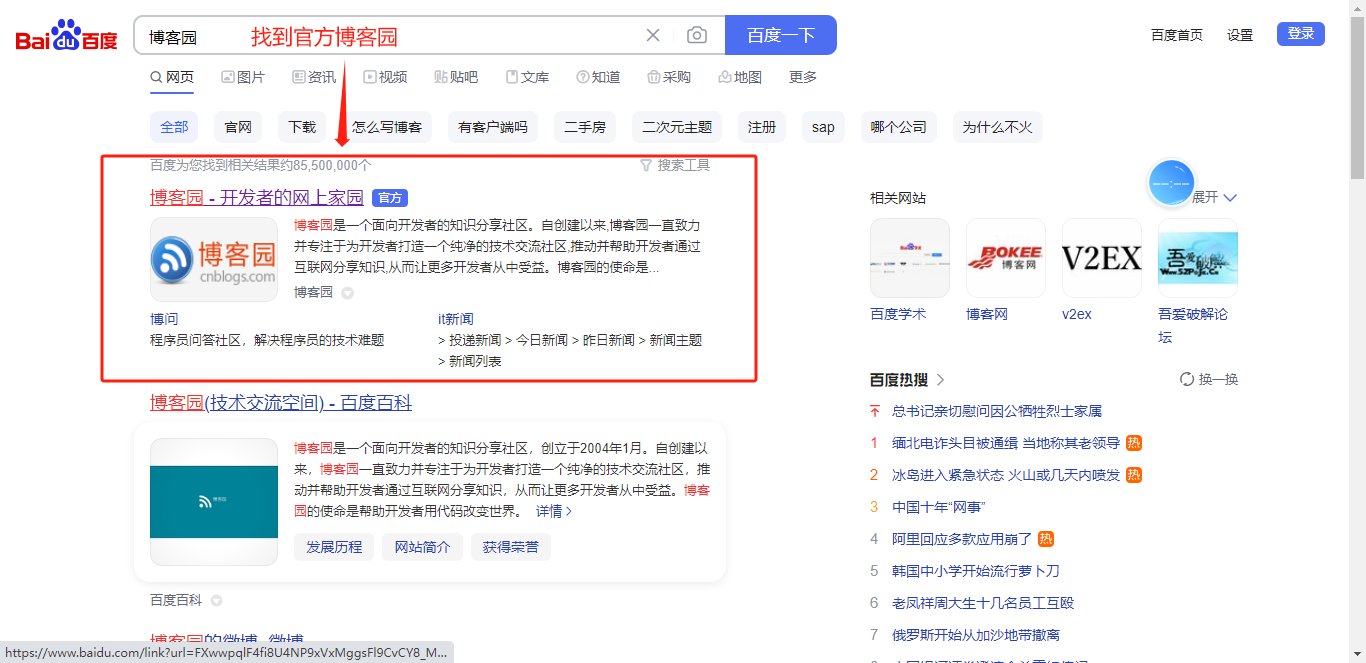This screenshot has height=663, width=1366.
Task: Open image search via camera icon
Action: click(697, 35)
